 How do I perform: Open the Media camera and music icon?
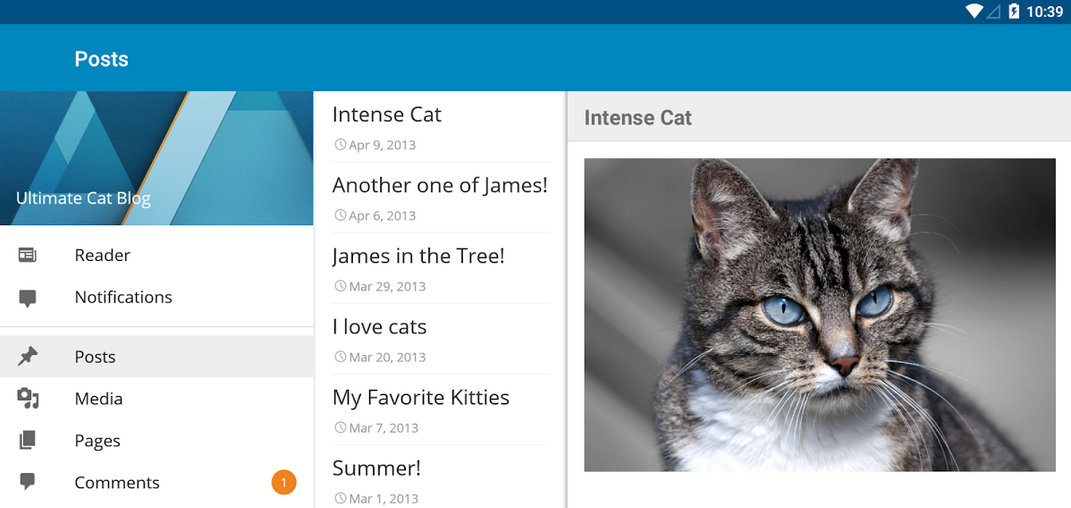tap(28, 398)
